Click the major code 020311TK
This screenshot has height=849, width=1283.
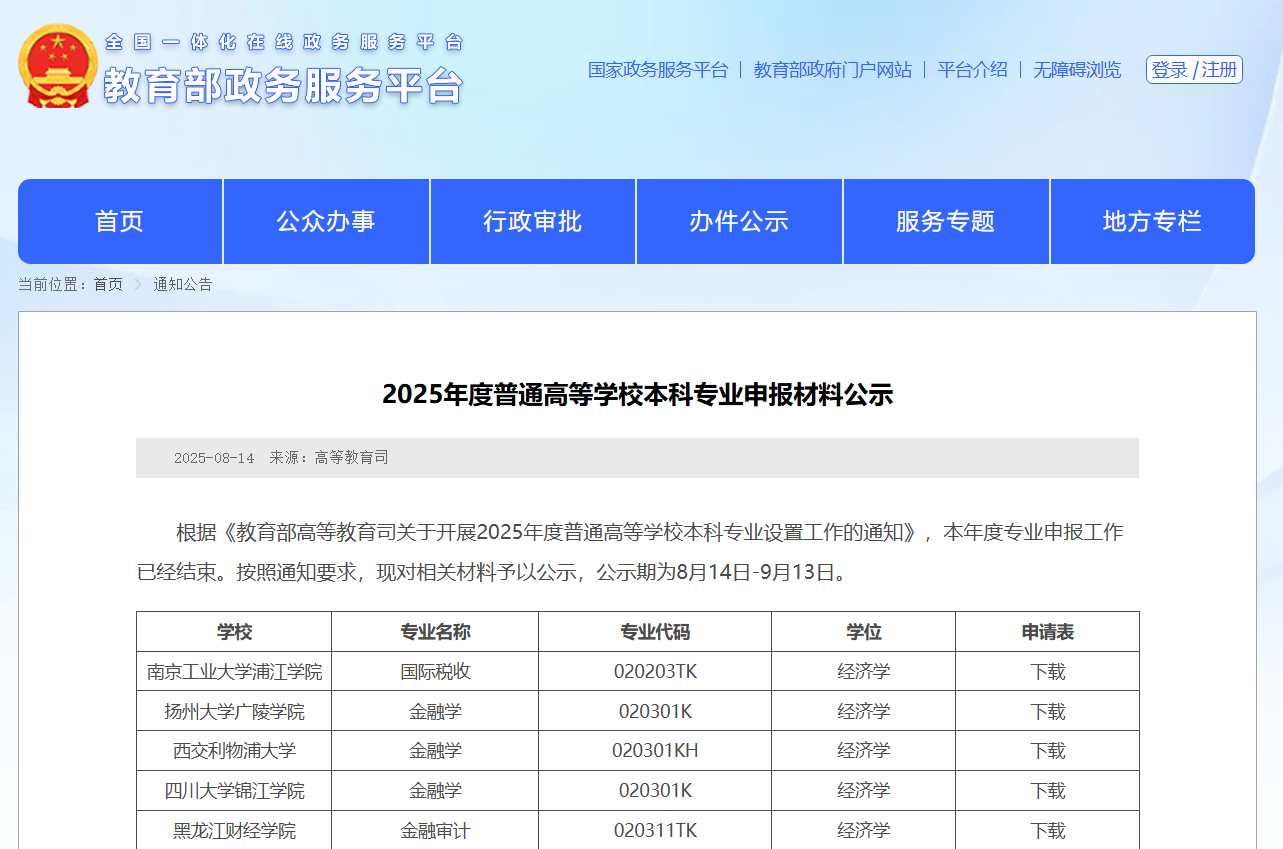coord(655,831)
